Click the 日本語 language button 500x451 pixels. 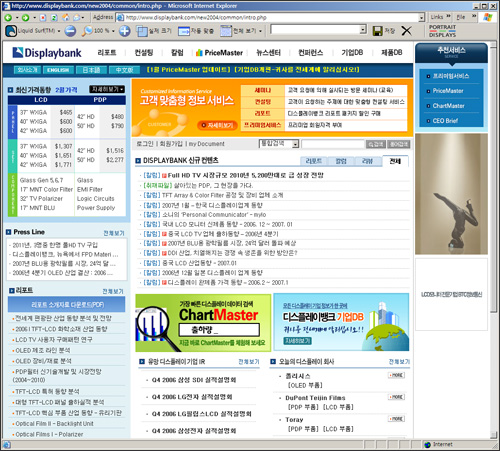(91, 70)
